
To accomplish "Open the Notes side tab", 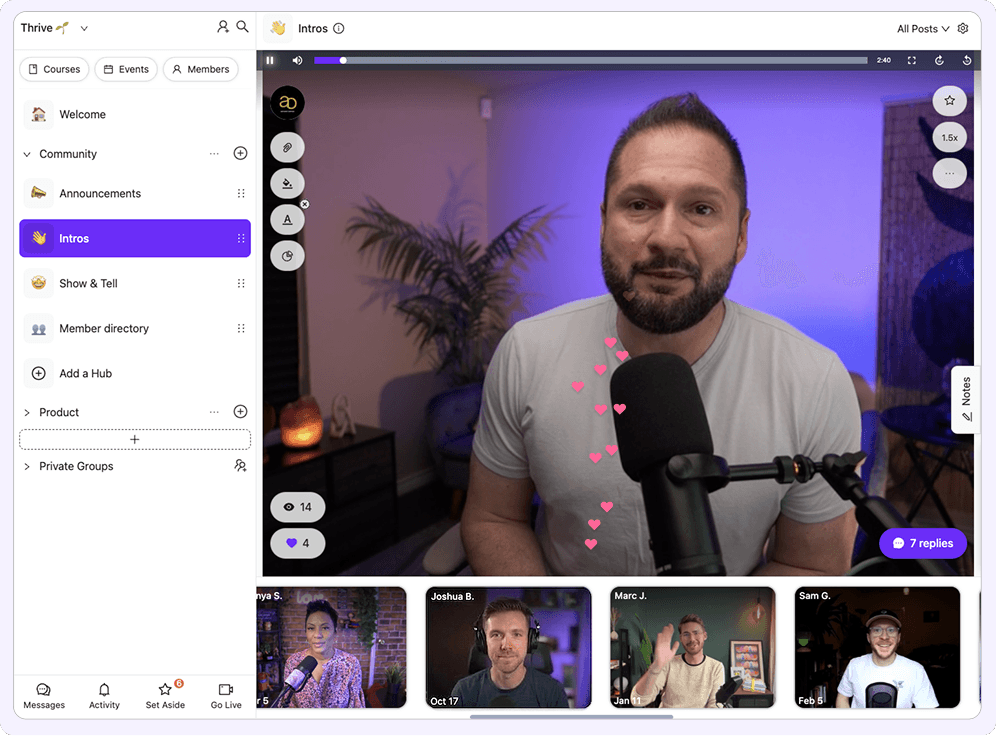I will [x=964, y=399].
